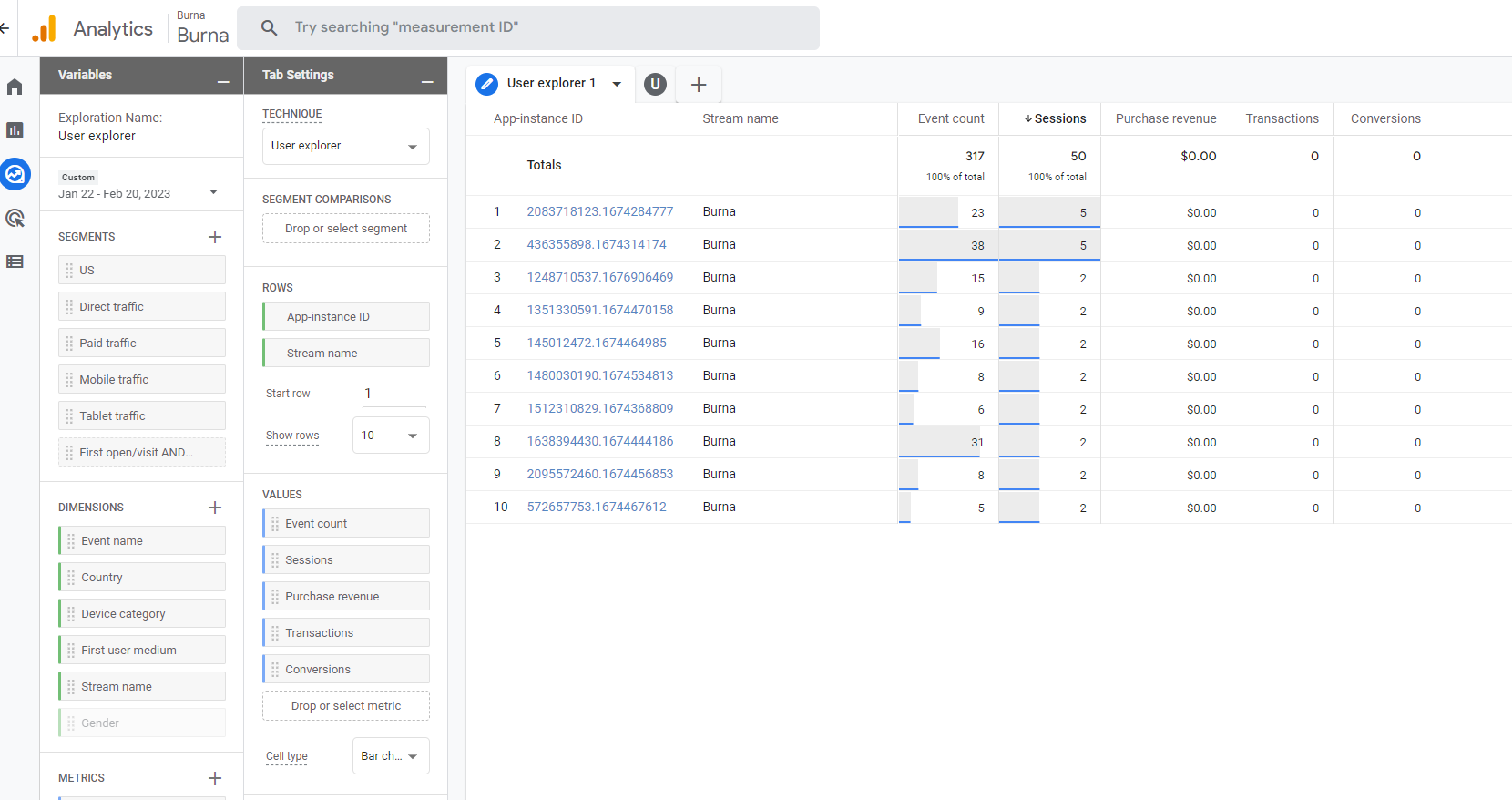
Task: Click the Explore icon in sidebar
Action: (15, 174)
